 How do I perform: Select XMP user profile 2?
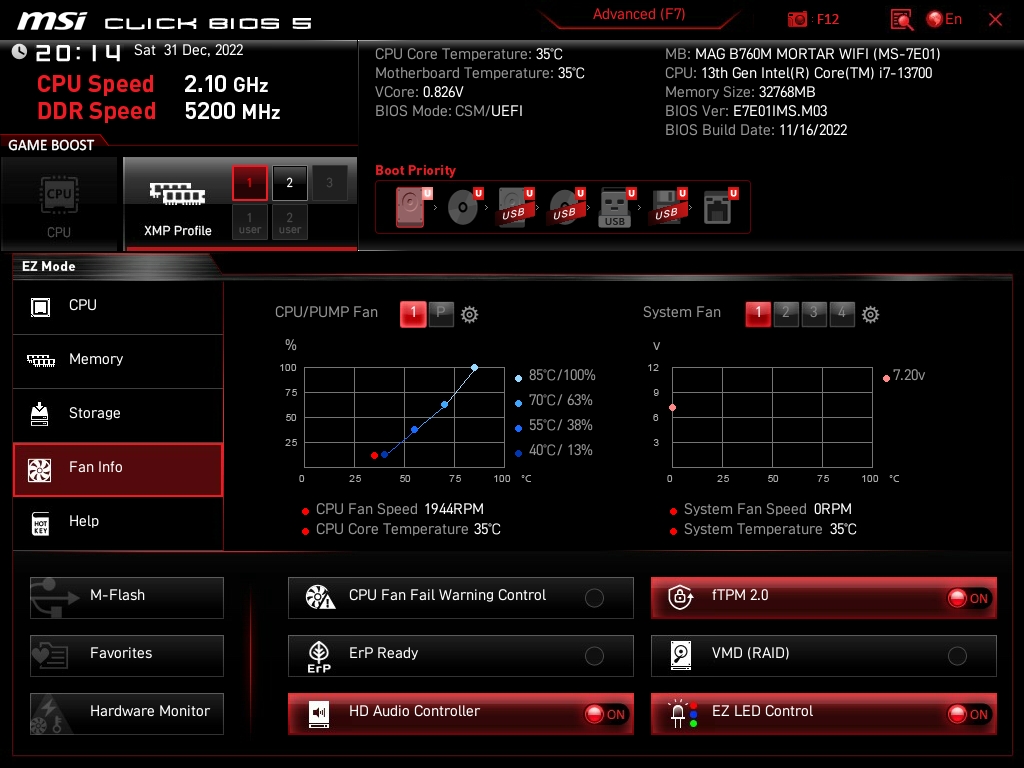[x=289, y=223]
